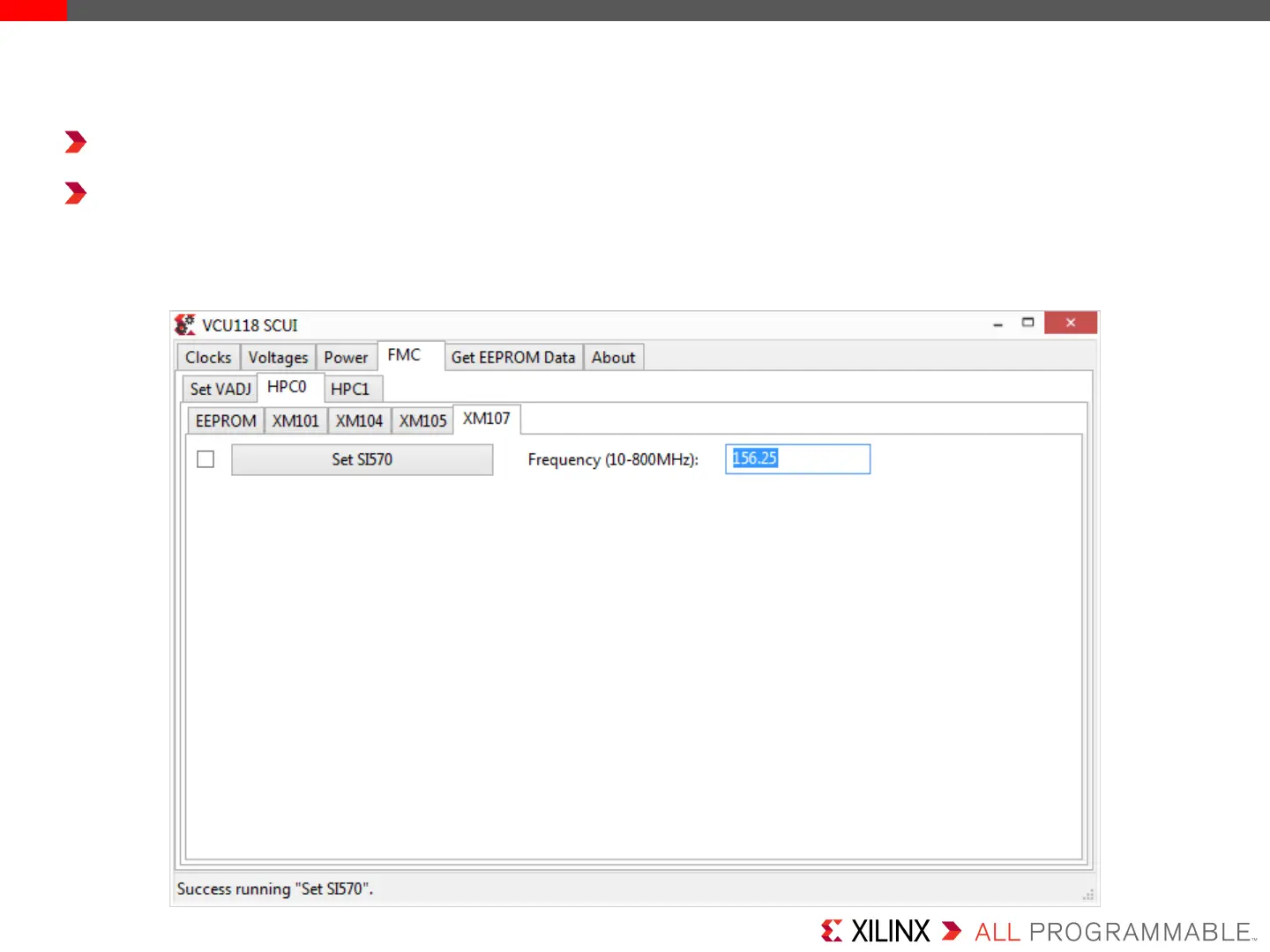Click the Frequency (10-800MHz) label
This screenshot has width=1270, height=952.
tap(613, 459)
